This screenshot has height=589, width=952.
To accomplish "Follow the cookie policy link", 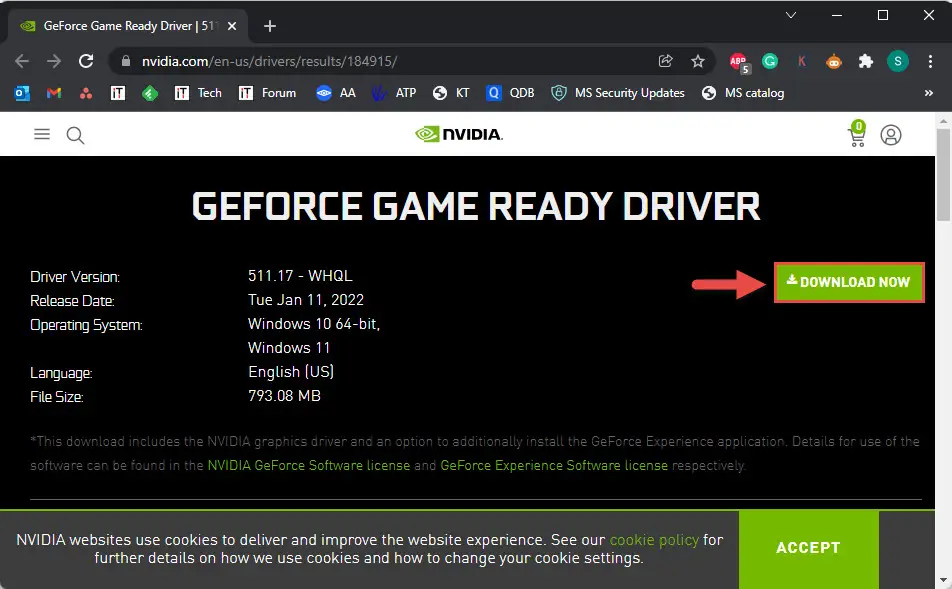I will click(x=654, y=540).
